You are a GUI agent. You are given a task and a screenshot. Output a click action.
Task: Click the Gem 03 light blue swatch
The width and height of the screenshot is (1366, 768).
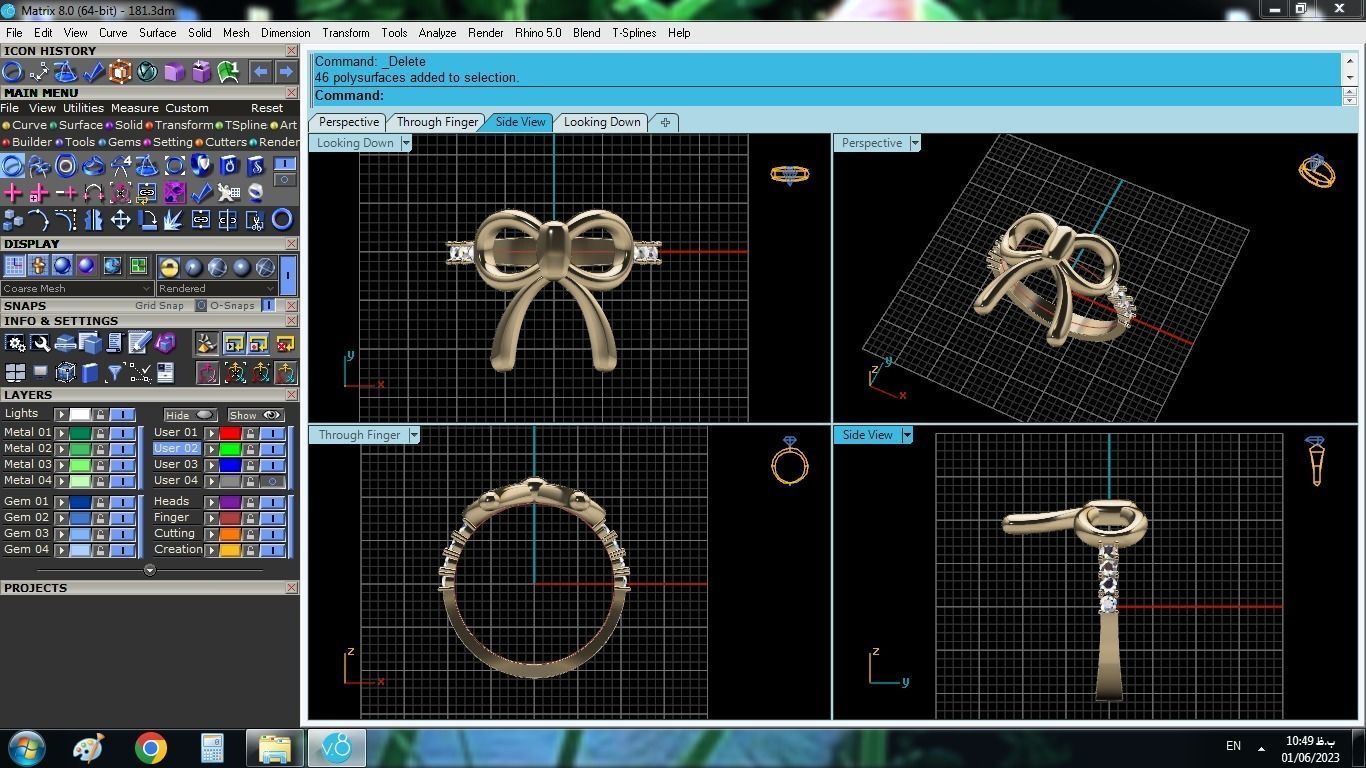[x=80, y=534]
